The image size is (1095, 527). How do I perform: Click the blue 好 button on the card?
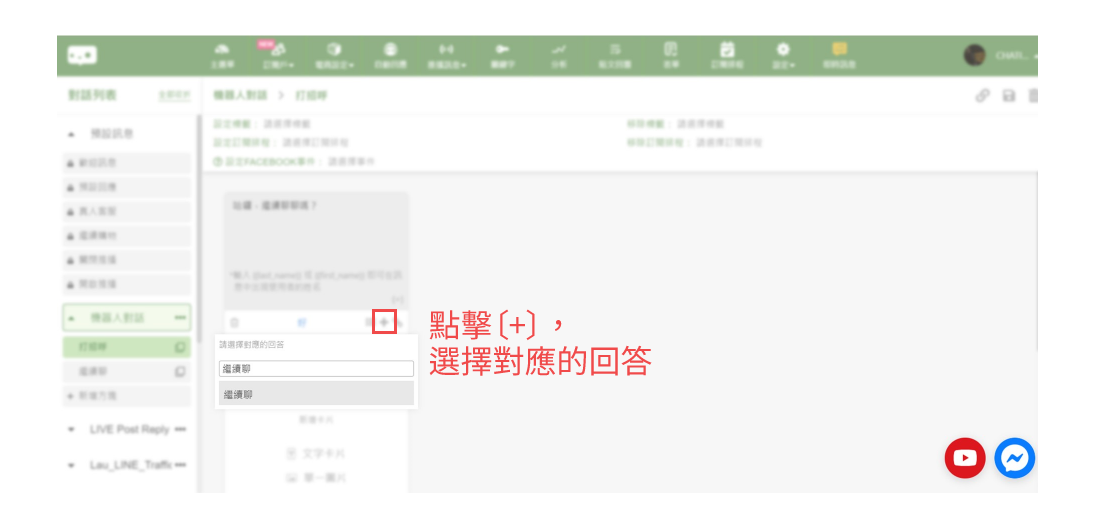pyautogui.click(x=302, y=322)
